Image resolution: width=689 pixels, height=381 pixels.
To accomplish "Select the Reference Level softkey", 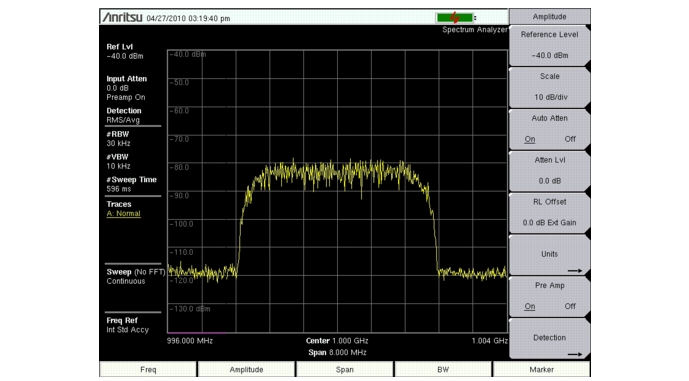I will (x=549, y=45).
